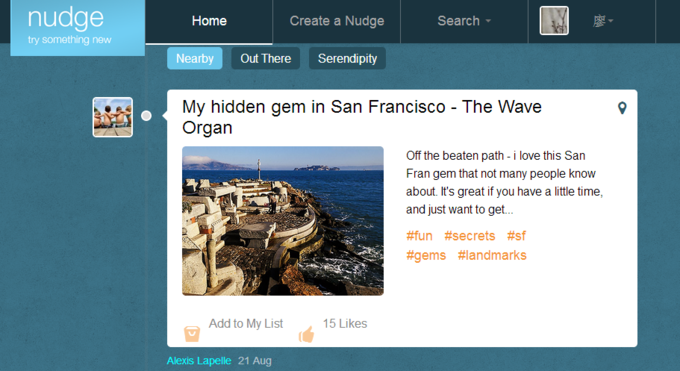Open Create a Nudge tab
680x371 pixels.
click(337, 21)
